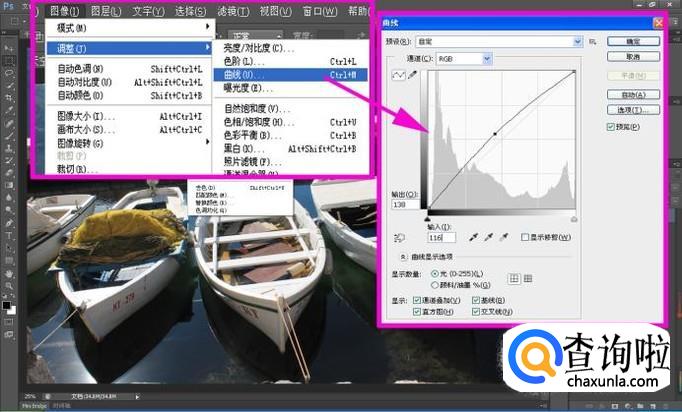Click the black point slider under the curve

pyautogui.click(x=427, y=219)
